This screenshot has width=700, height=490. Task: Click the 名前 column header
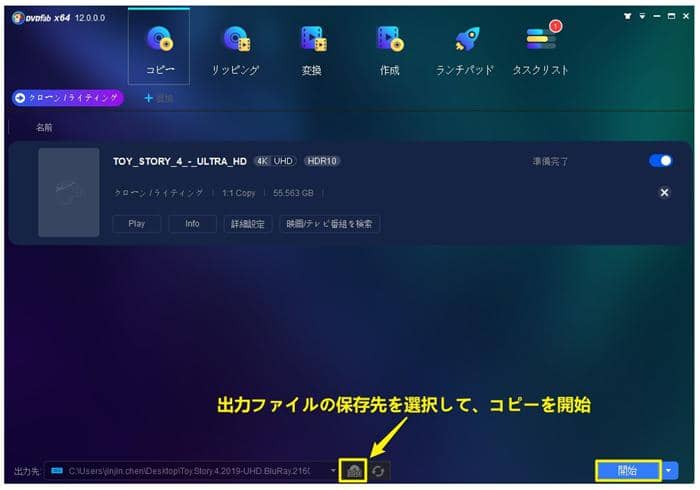click(44, 128)
